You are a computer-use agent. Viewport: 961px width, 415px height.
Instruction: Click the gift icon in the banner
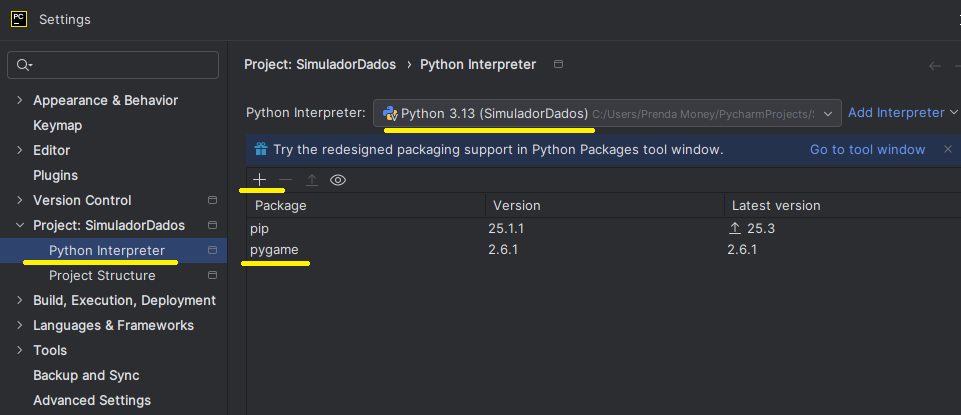click(x=261, y=150)
